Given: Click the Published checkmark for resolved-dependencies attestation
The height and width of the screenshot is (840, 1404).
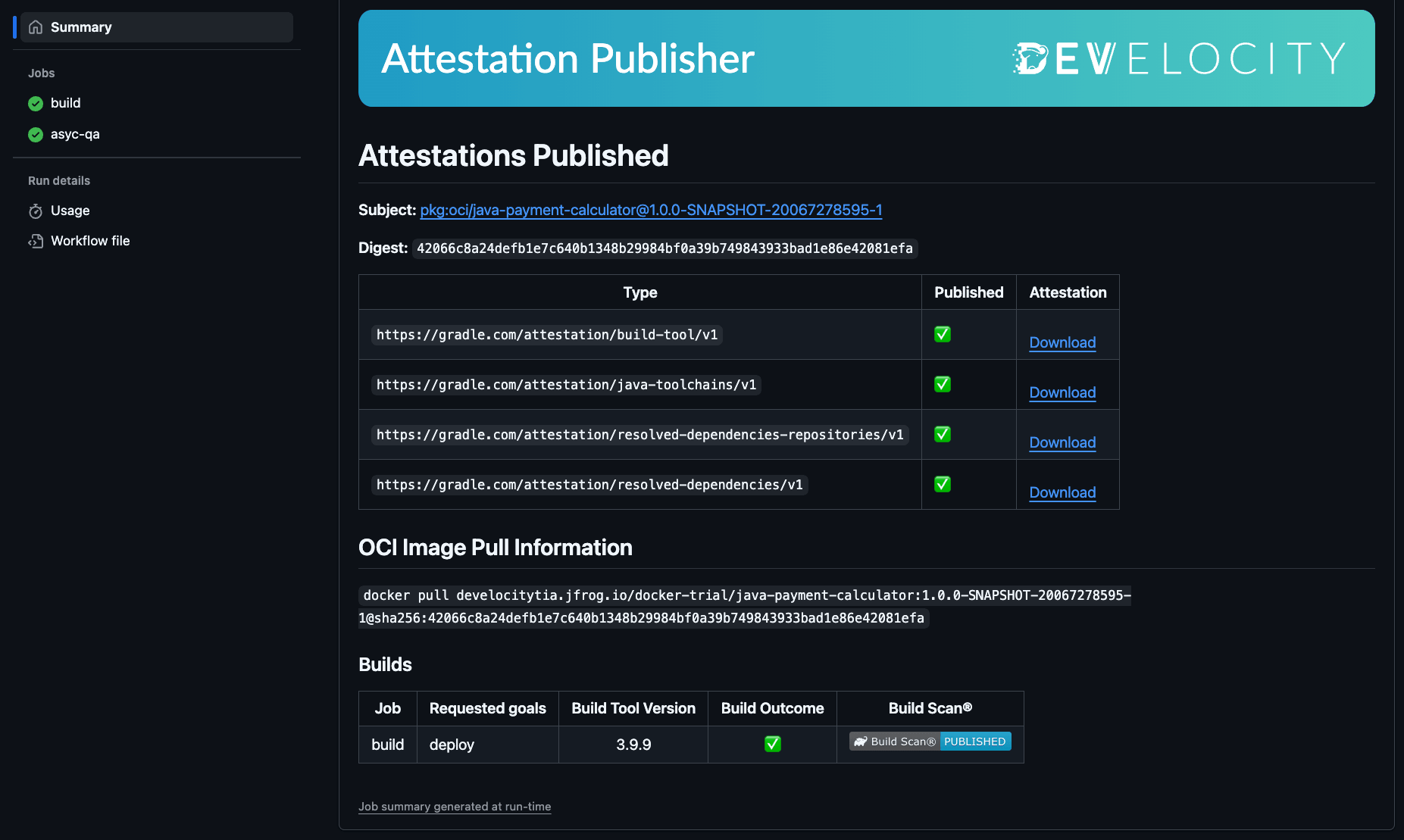Looking at the screenshot, I should click(942, 484).
